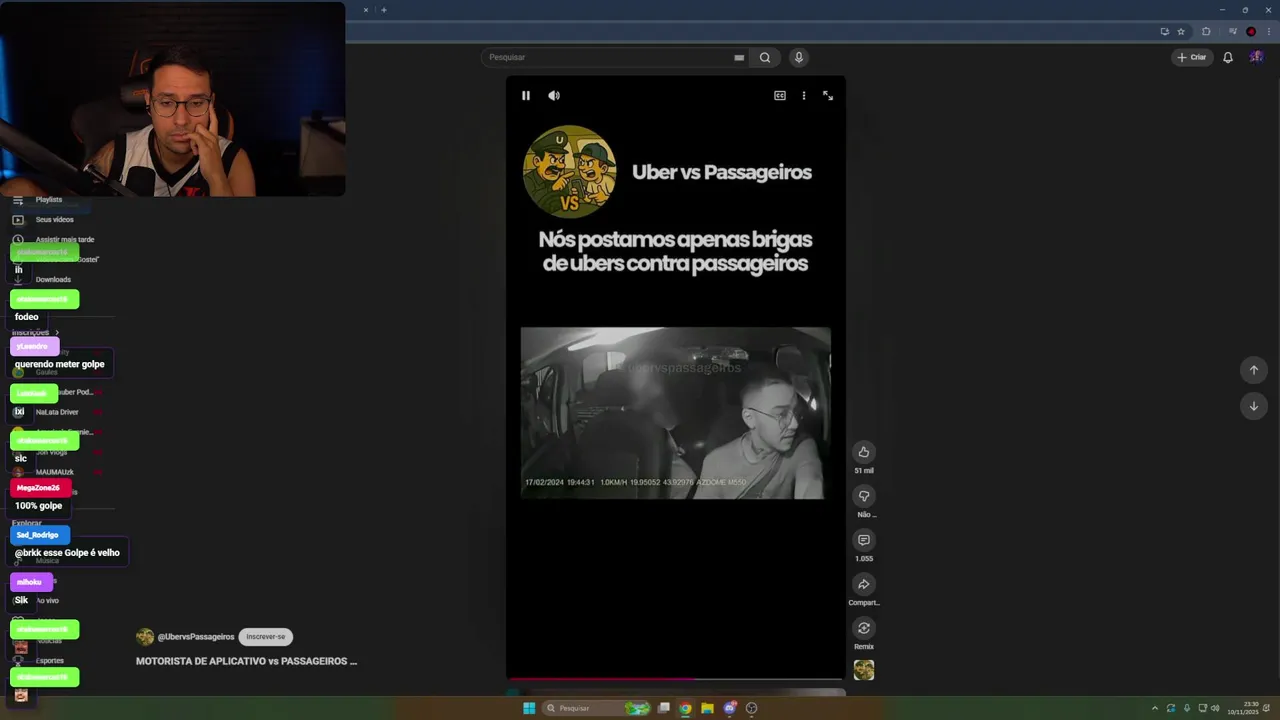Open Chrome extensions puzzle icon
1280x720 pixels.
[x=1206, y=31]
